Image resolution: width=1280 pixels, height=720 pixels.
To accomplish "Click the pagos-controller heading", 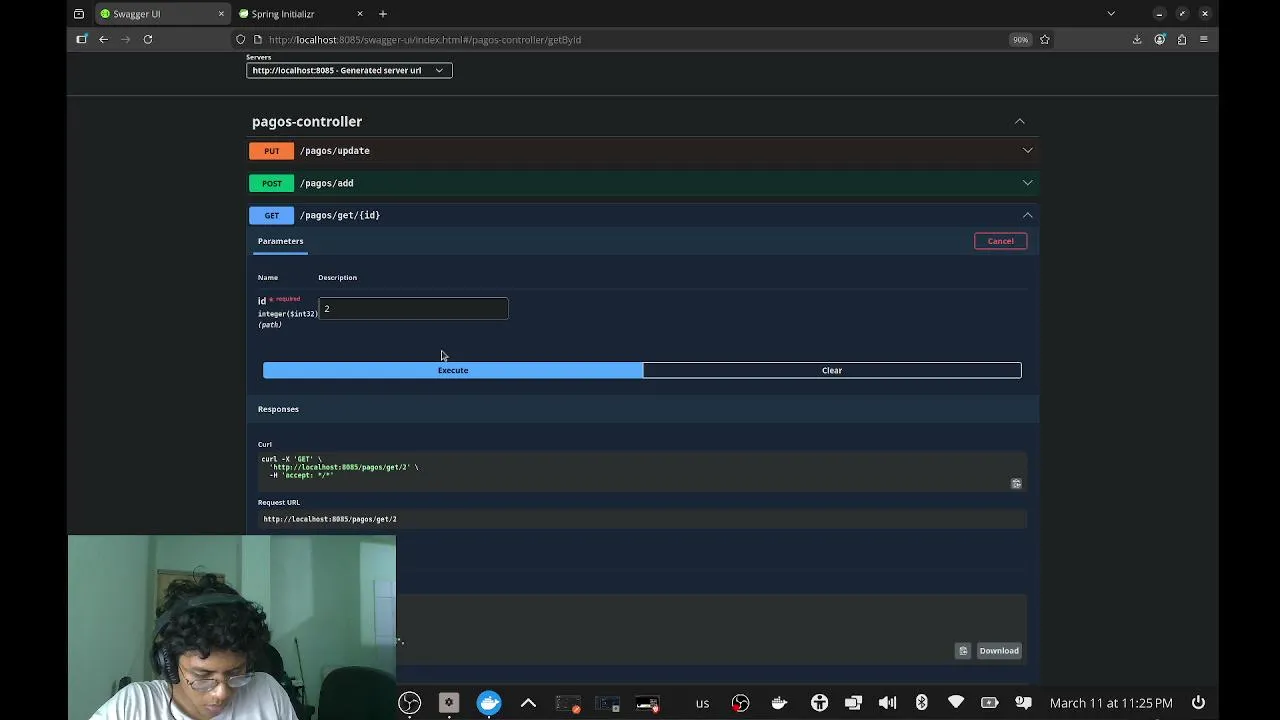I will 307,121.
